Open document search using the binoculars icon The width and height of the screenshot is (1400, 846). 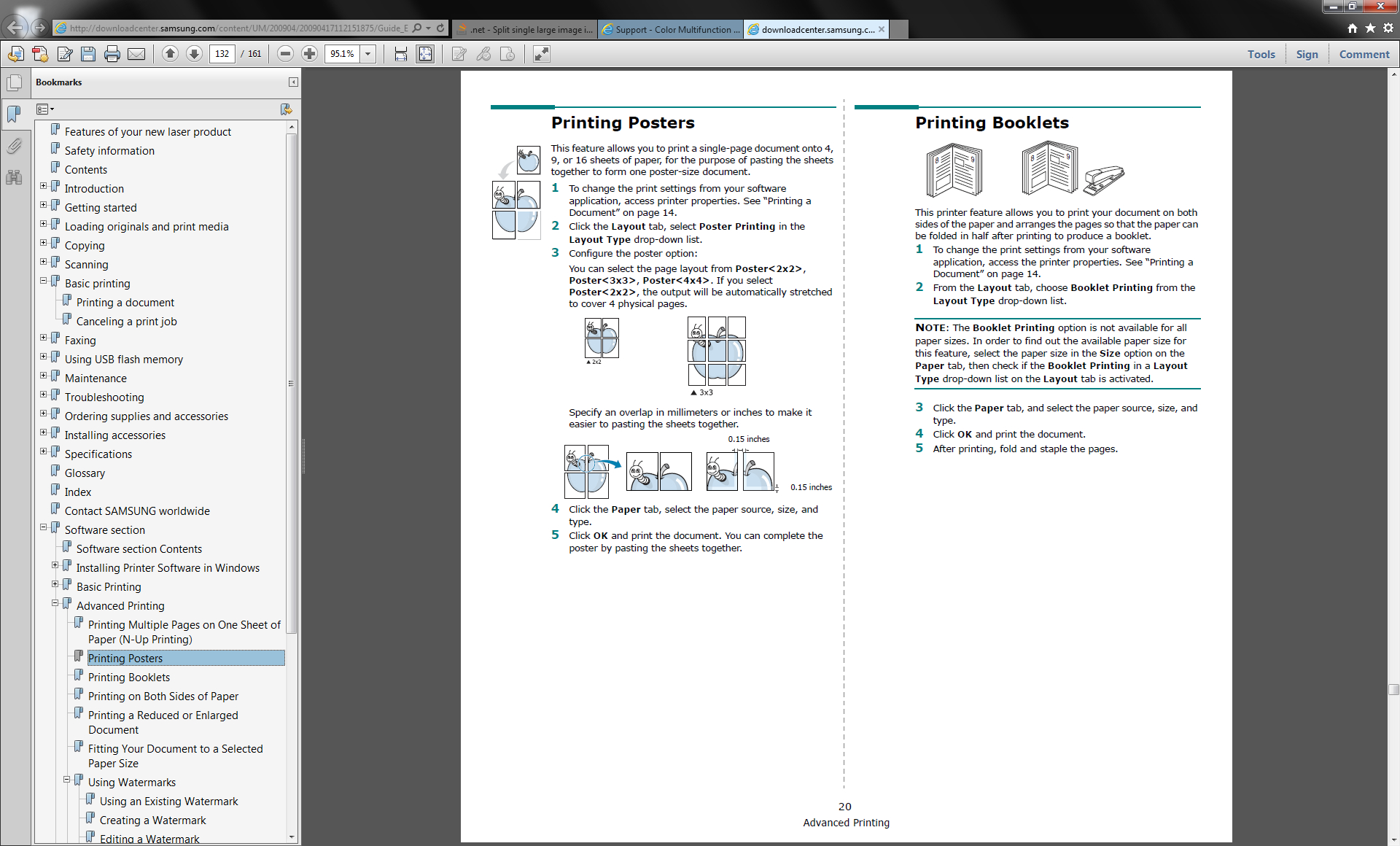coord(14,177)
